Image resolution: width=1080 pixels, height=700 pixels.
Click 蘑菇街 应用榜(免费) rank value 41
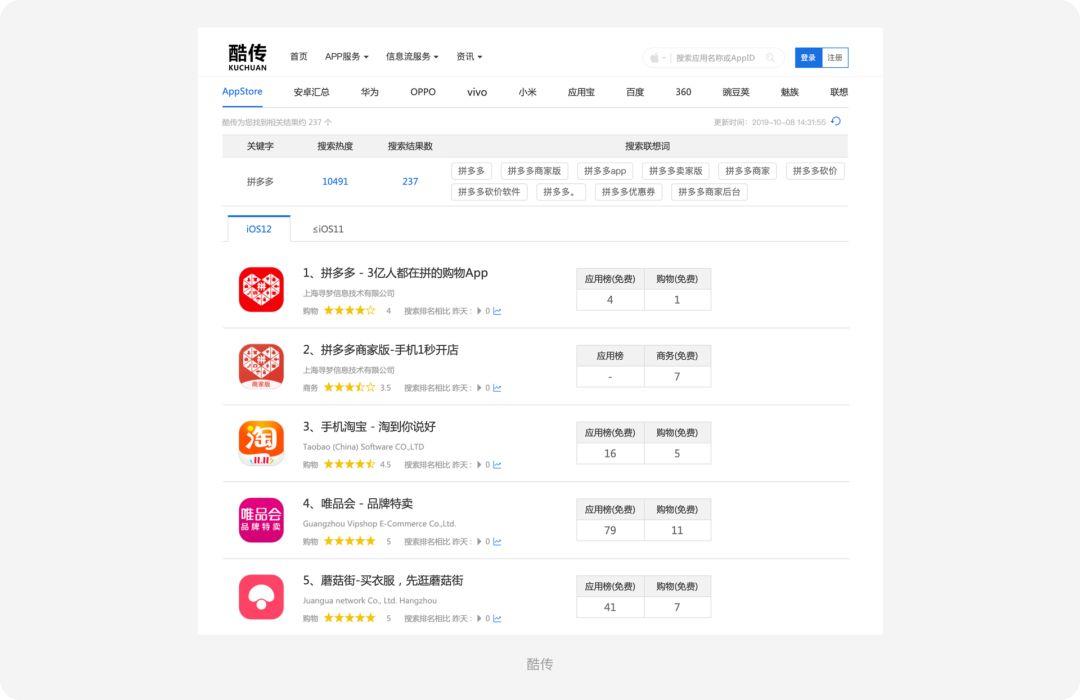tap(610, 607)
